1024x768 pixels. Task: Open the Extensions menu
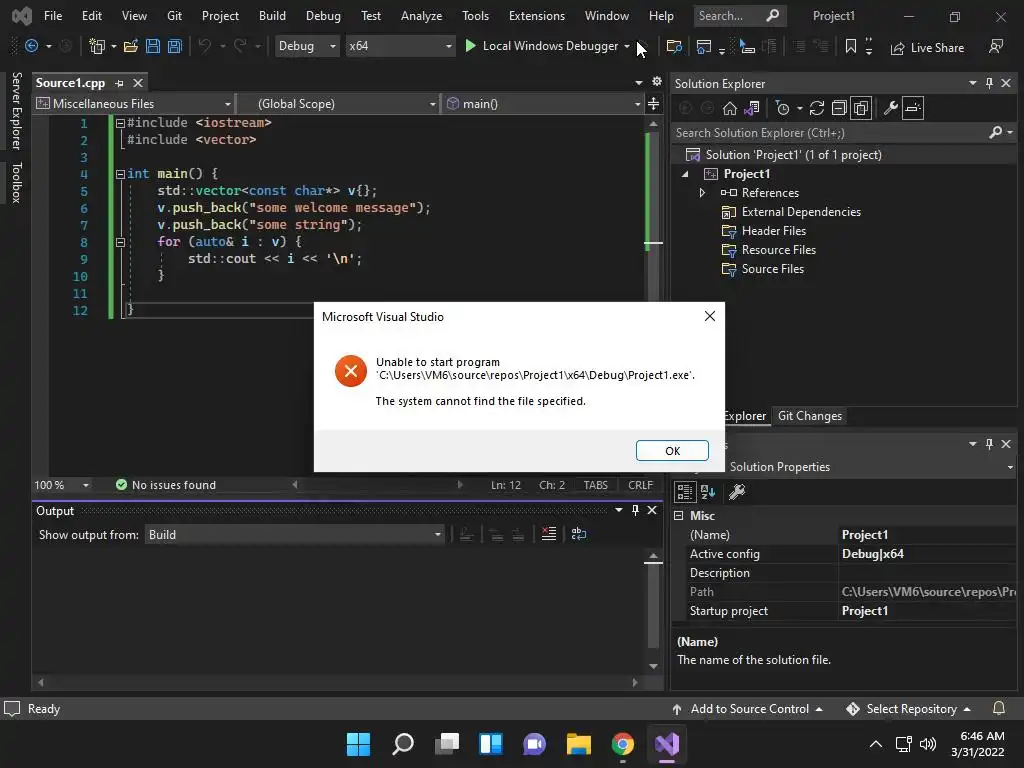tap(537, 16)
